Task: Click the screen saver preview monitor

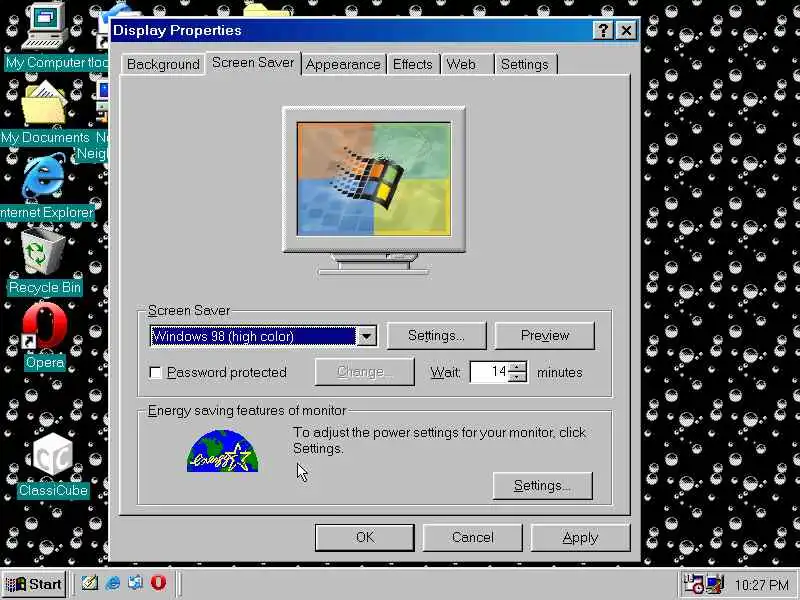Action: [374, 190]
